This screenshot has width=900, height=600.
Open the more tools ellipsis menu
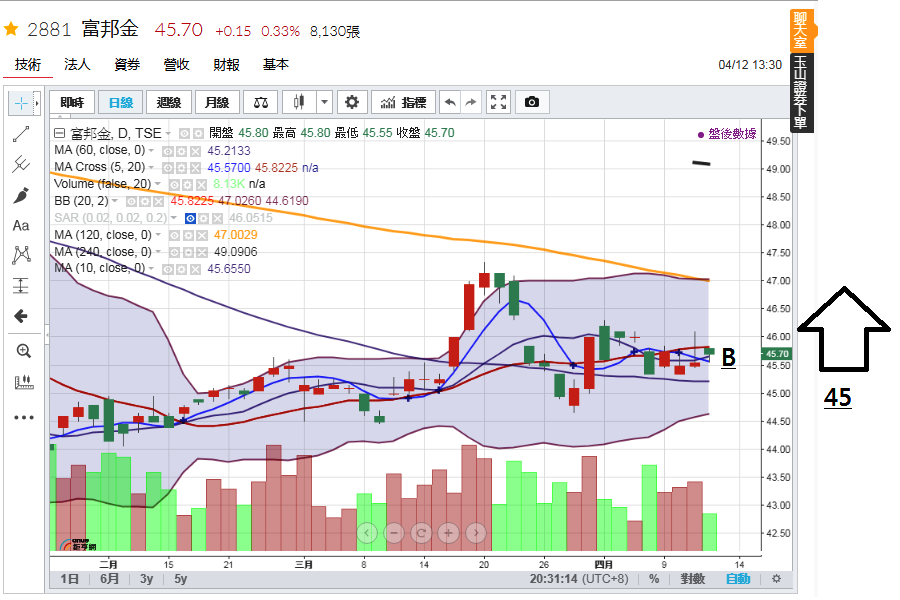coord(24,417)
